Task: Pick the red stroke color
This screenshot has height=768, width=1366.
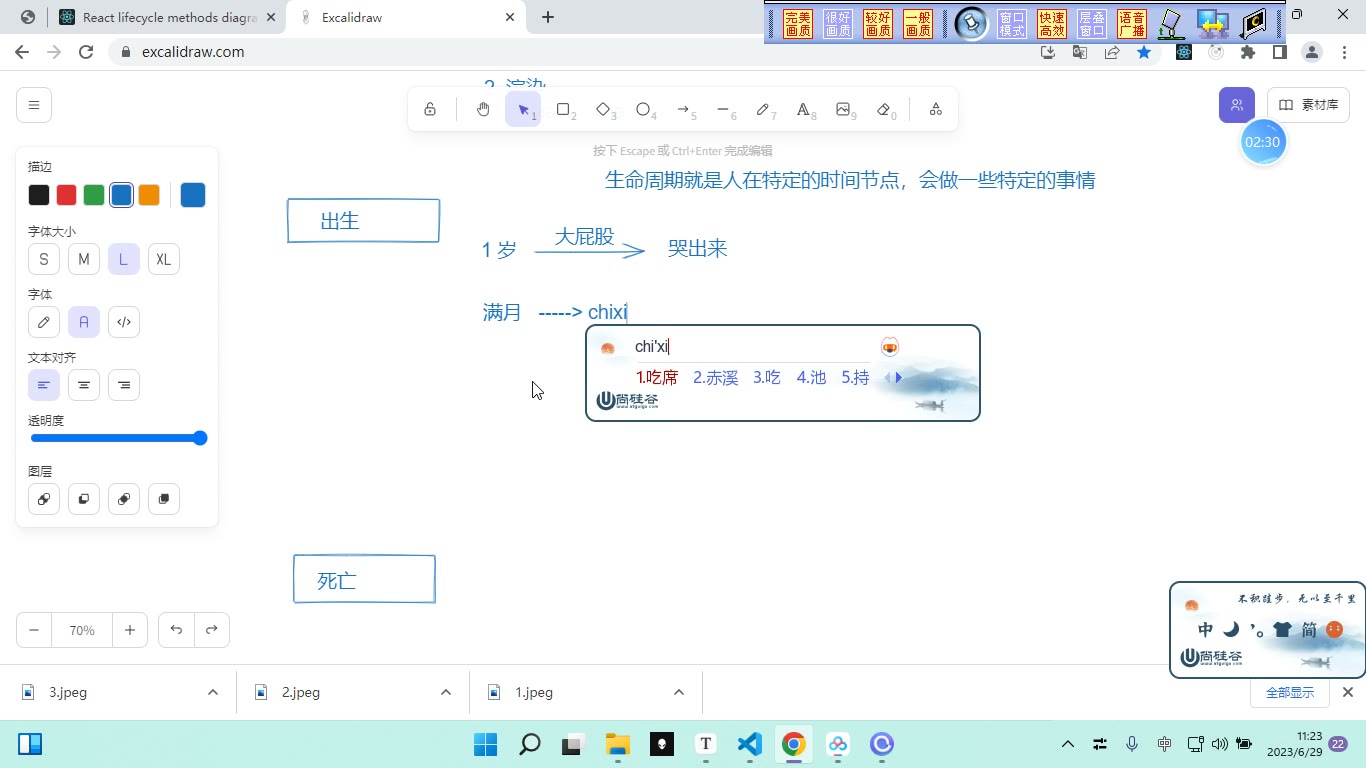Action: (66, 195)
